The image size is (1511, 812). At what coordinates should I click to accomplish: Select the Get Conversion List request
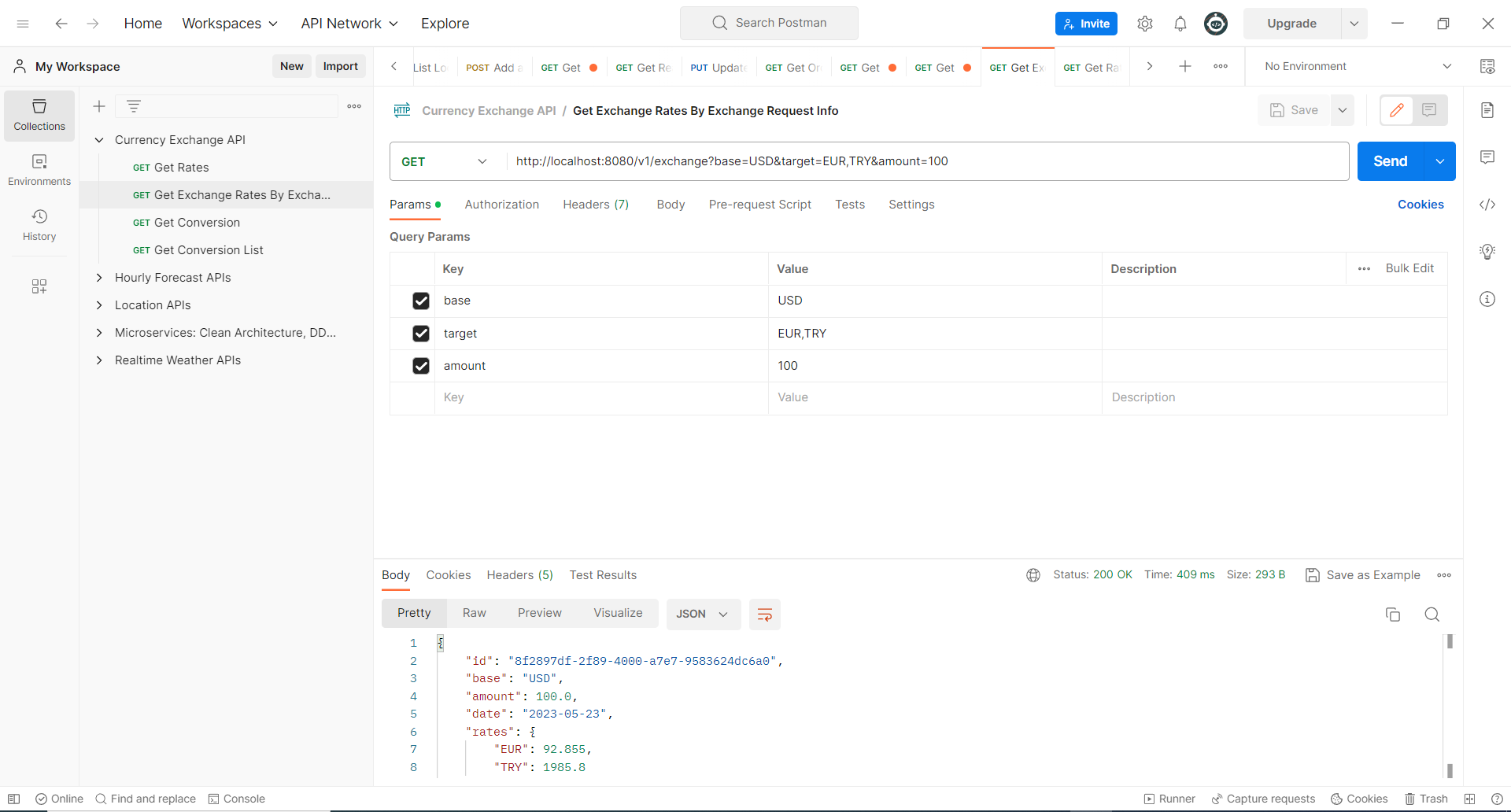[209, 250]
